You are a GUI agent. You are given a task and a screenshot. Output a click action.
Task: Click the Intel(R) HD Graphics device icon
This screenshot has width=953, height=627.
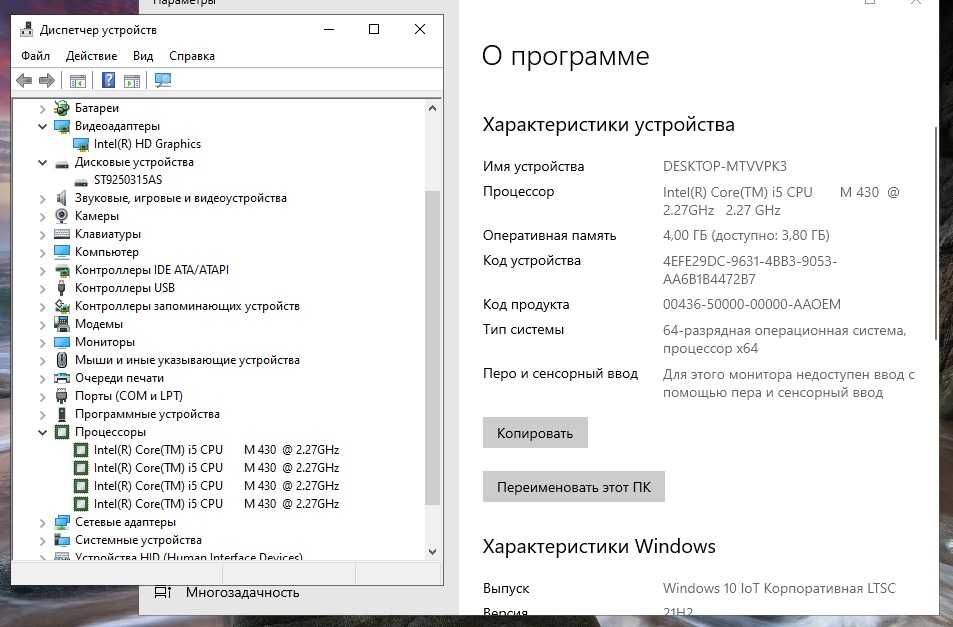coord(81,145)
